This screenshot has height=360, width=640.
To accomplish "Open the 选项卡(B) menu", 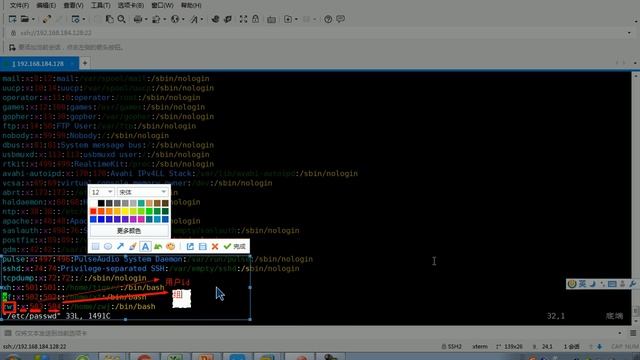I will tap(131, 5).
